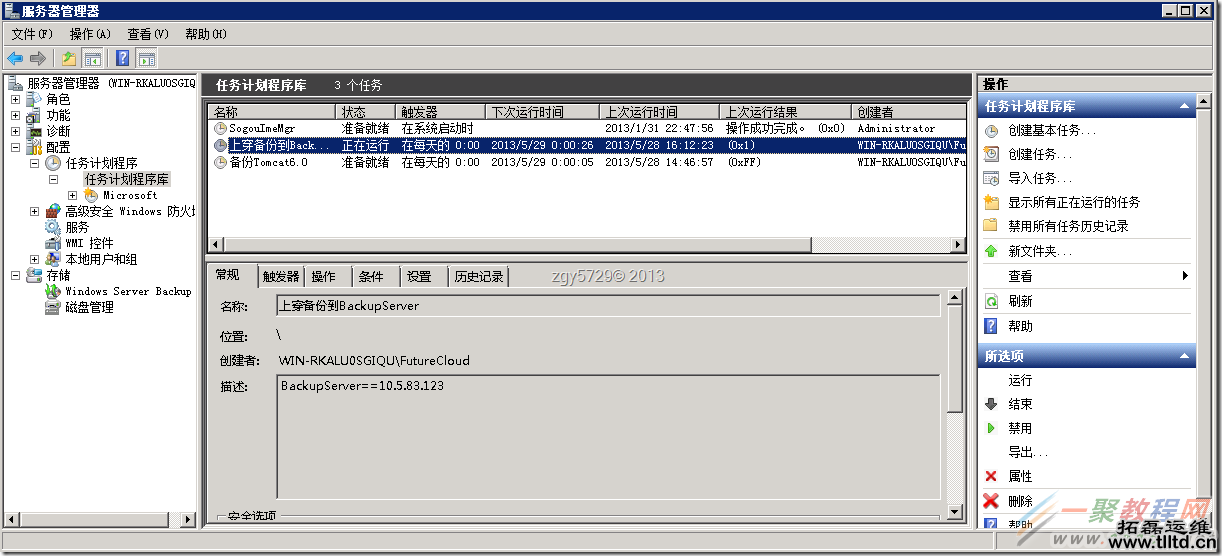Click the red 删除 delete action
Screen dimensions: 1222x556
(x=1020, y=501)
